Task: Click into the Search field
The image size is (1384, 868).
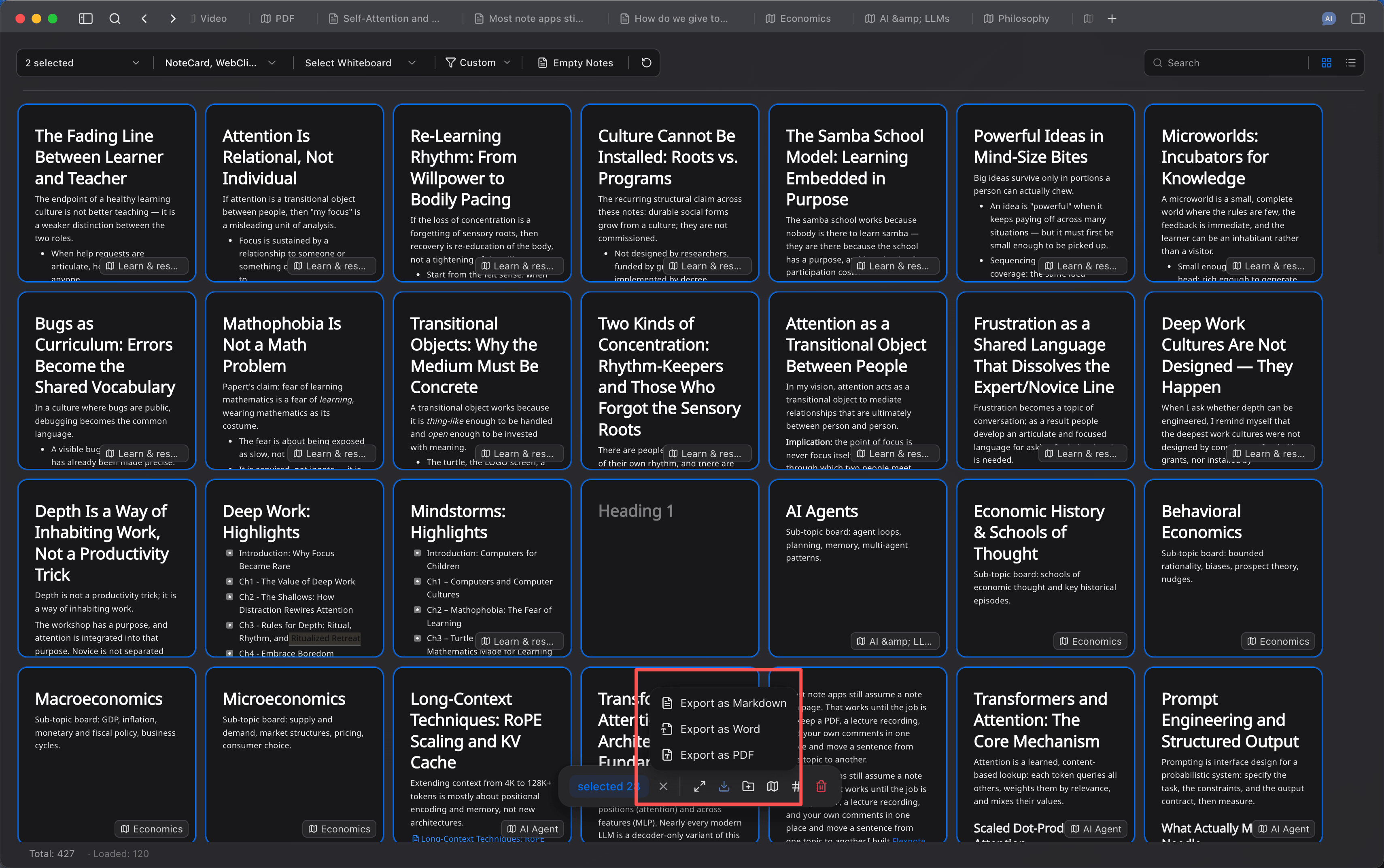Action: point(1229,63)
